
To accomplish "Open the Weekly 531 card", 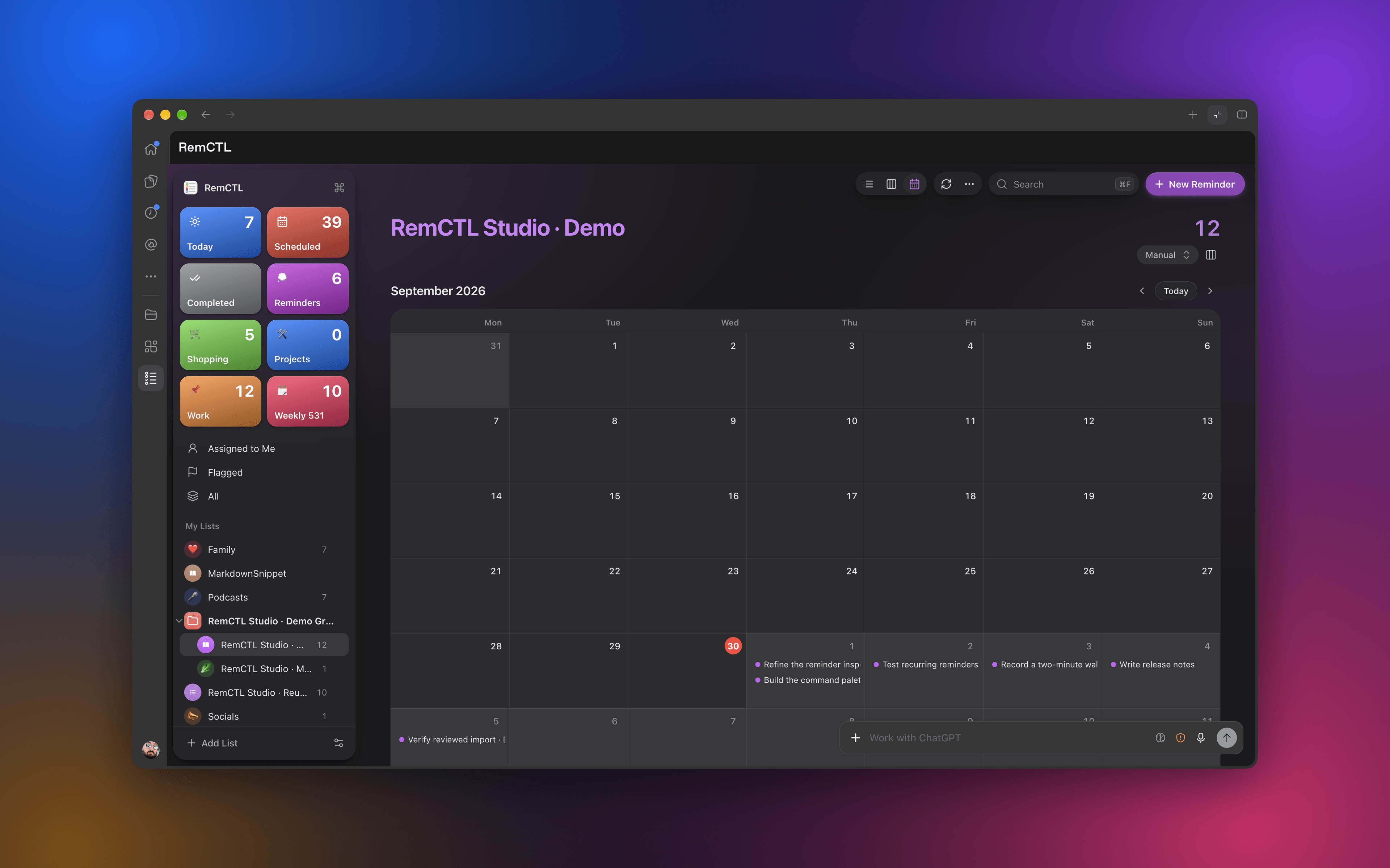I will pyautogui.click(x=308, y=401).
